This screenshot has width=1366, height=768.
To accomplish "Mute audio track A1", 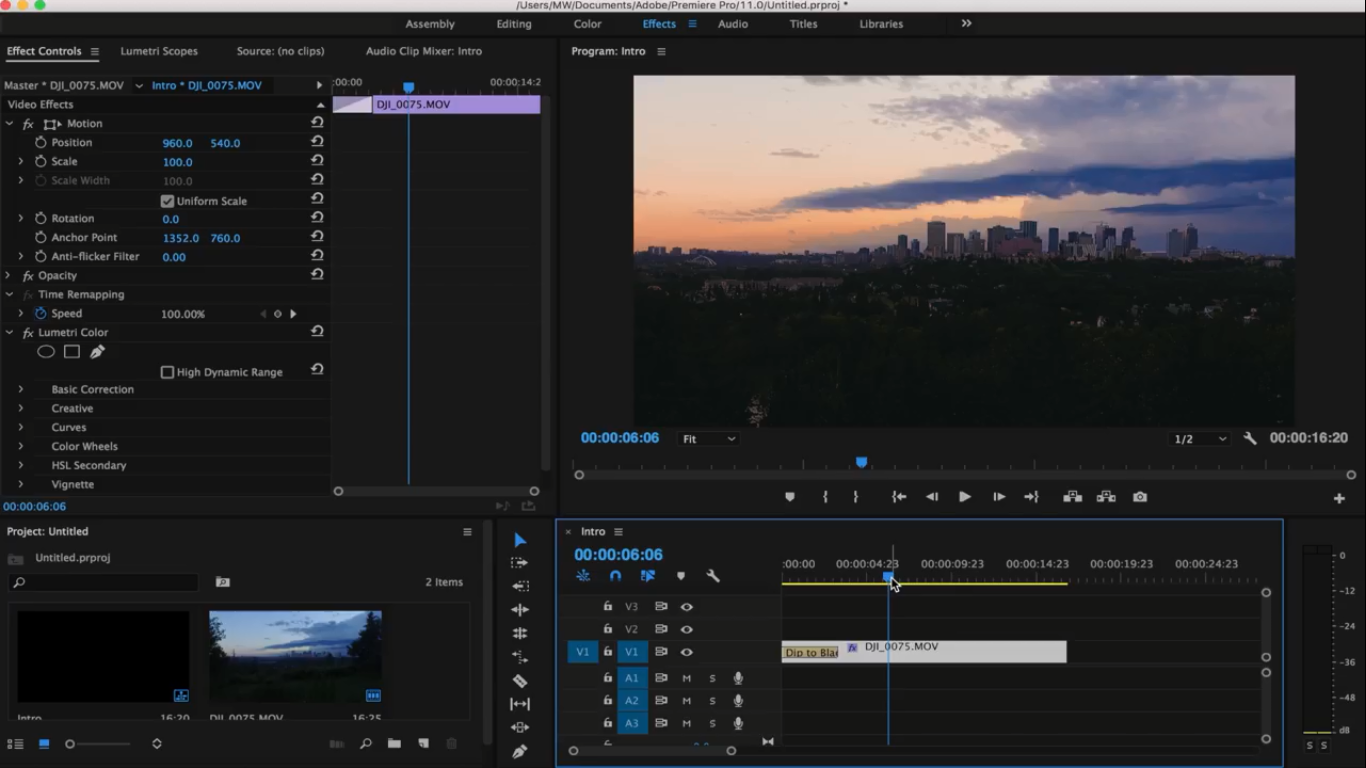I will (686, 678).
